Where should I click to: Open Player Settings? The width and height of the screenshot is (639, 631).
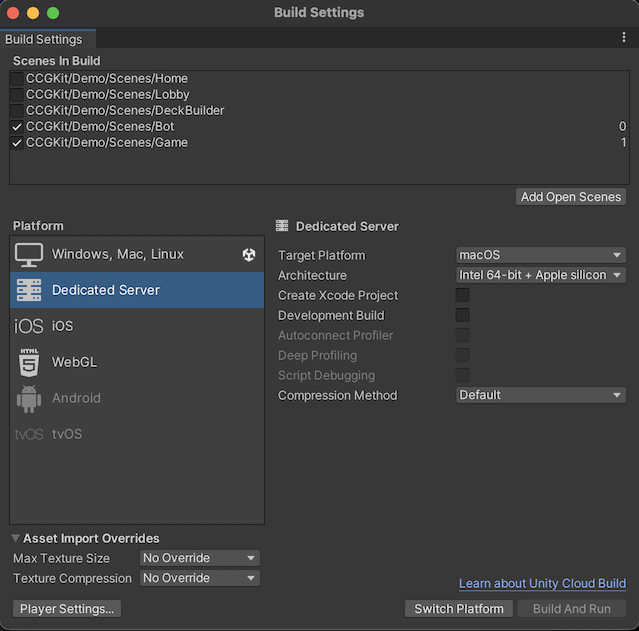pos(67,609)
